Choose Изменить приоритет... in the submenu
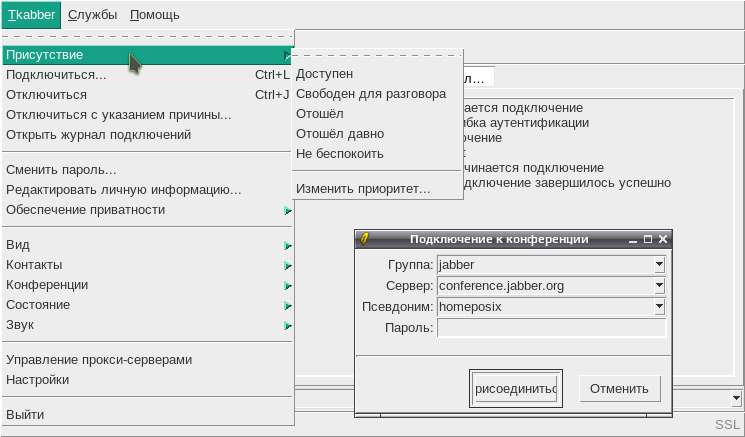 377,189
